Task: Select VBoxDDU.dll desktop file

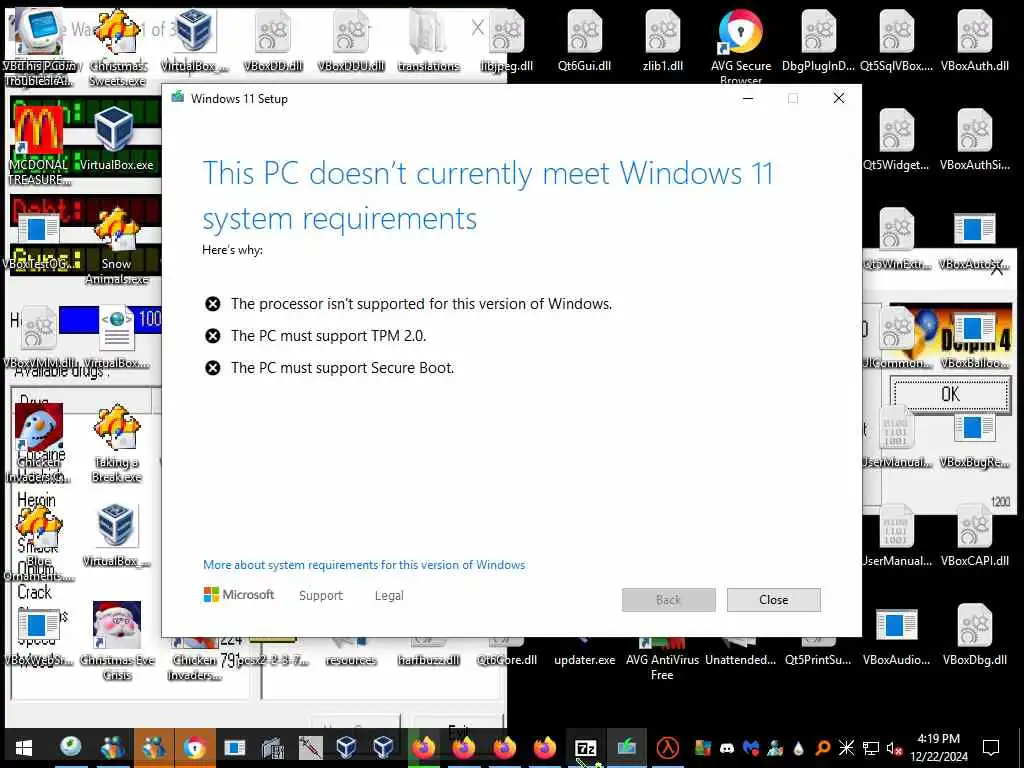Action: 351,40
